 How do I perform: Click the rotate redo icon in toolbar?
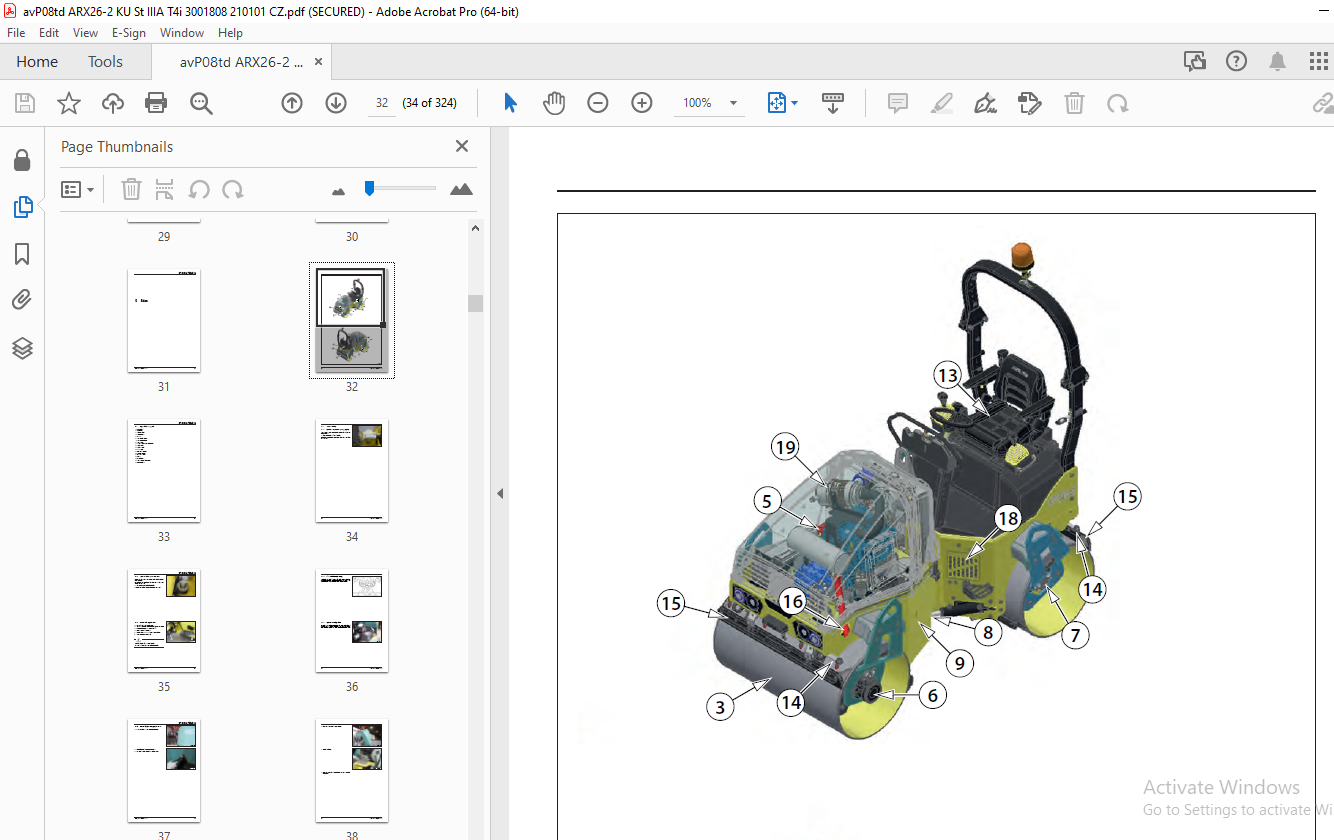click(x=1118, y=103)
